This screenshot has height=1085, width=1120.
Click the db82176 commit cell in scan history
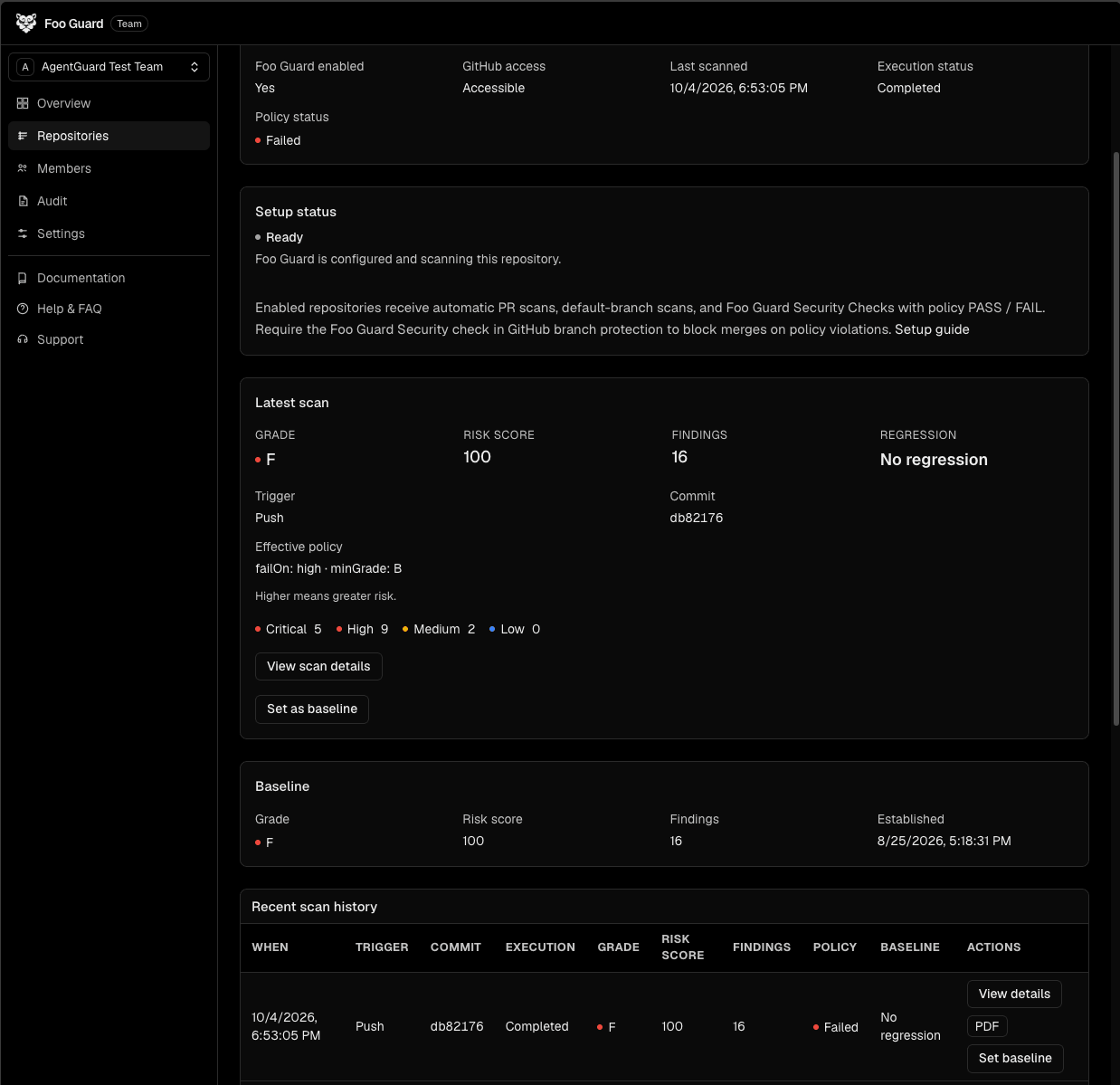[457, 1026]
